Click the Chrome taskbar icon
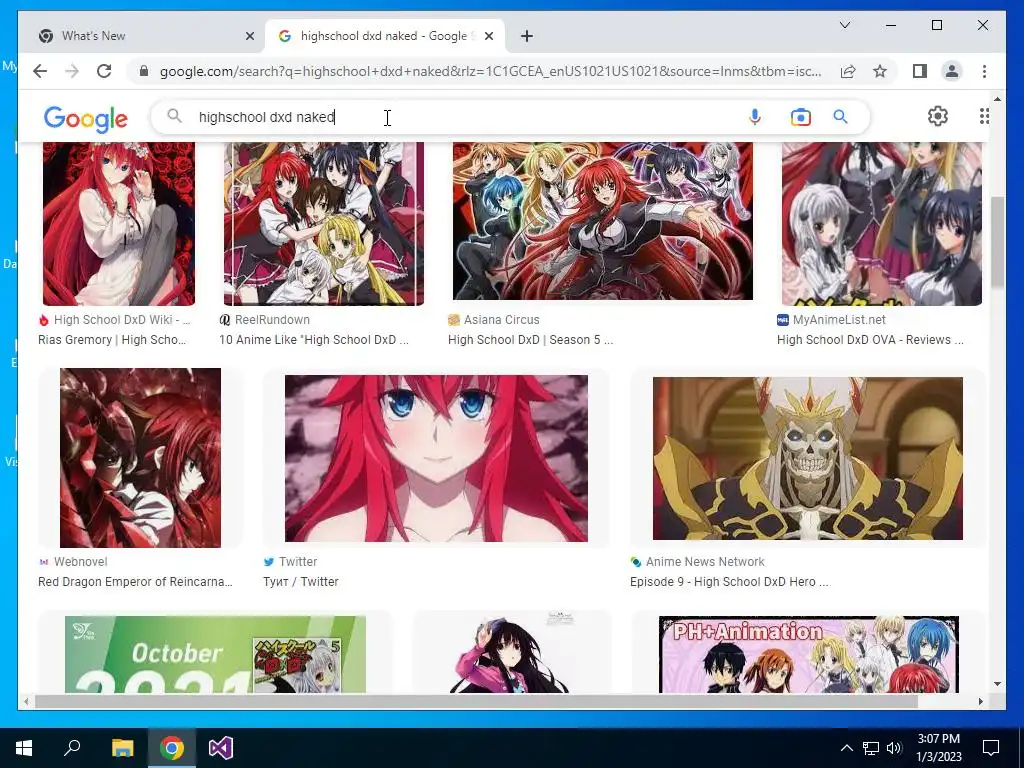1024x768 pixels. 172,748
